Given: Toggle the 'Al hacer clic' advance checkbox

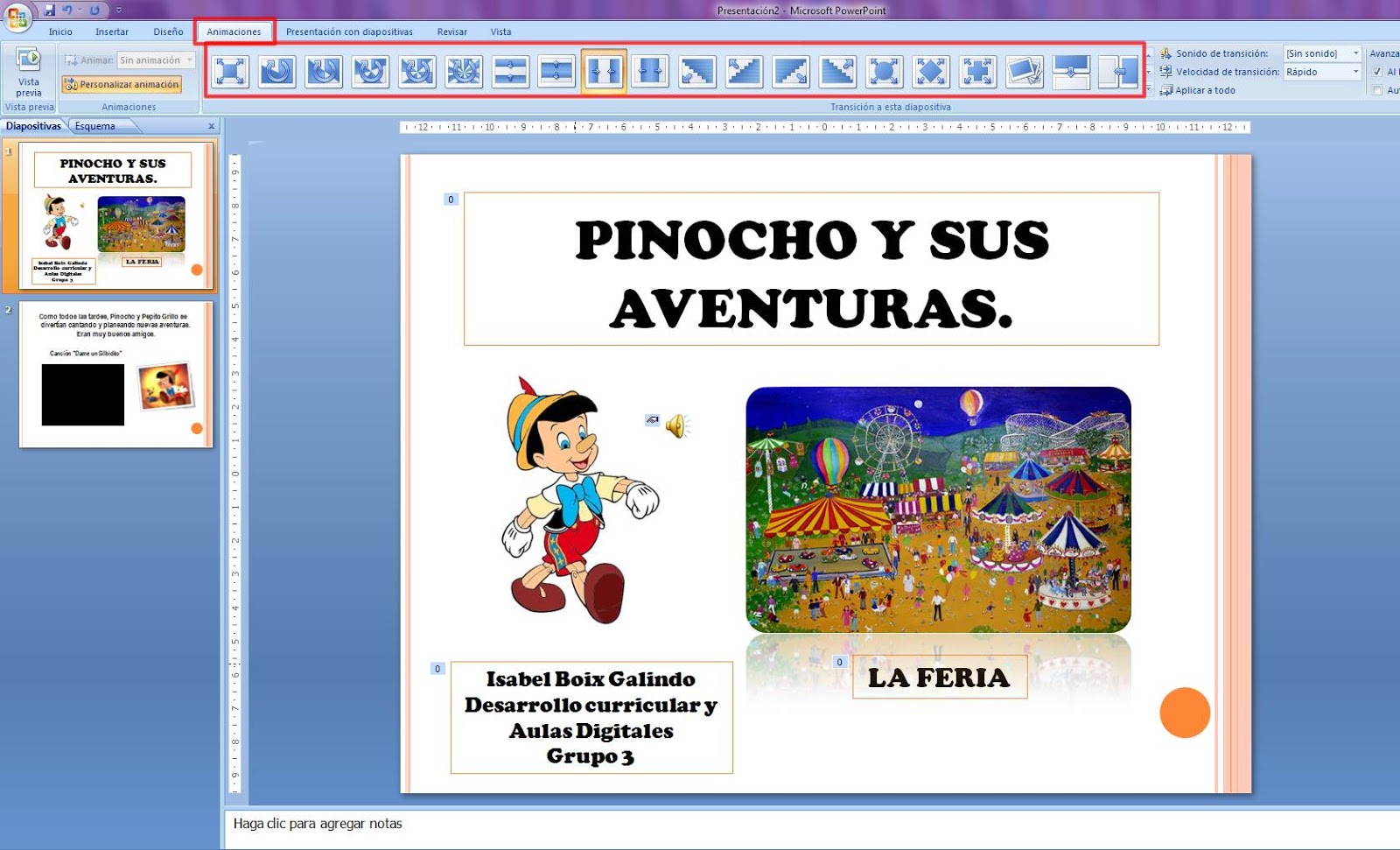Looking at the screenshot, I should pos(1377,72).
